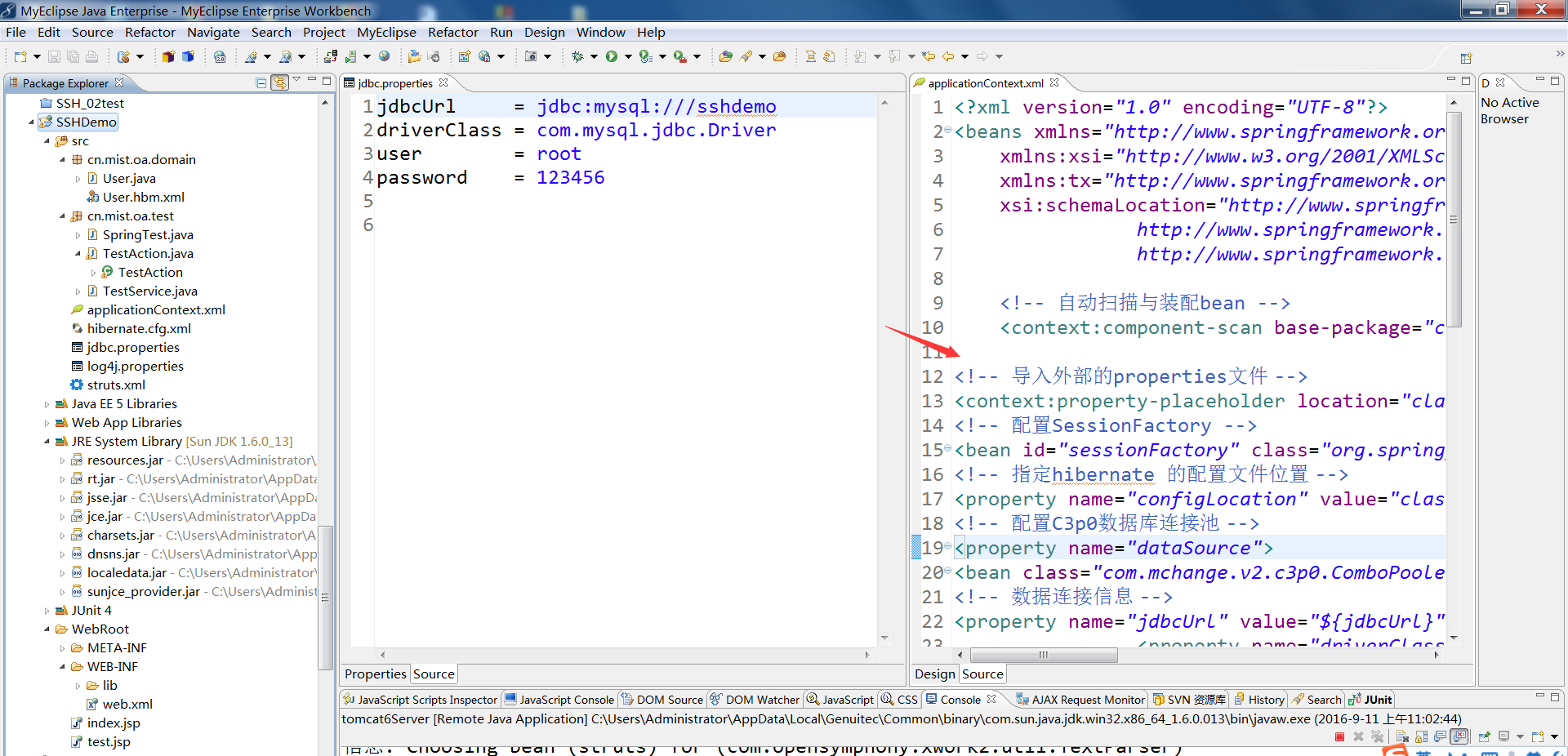Image resolution: width=1568 pixels, height=756 pixels.
Task: Expand User.java in tree
Action: [x=78, y=179]
